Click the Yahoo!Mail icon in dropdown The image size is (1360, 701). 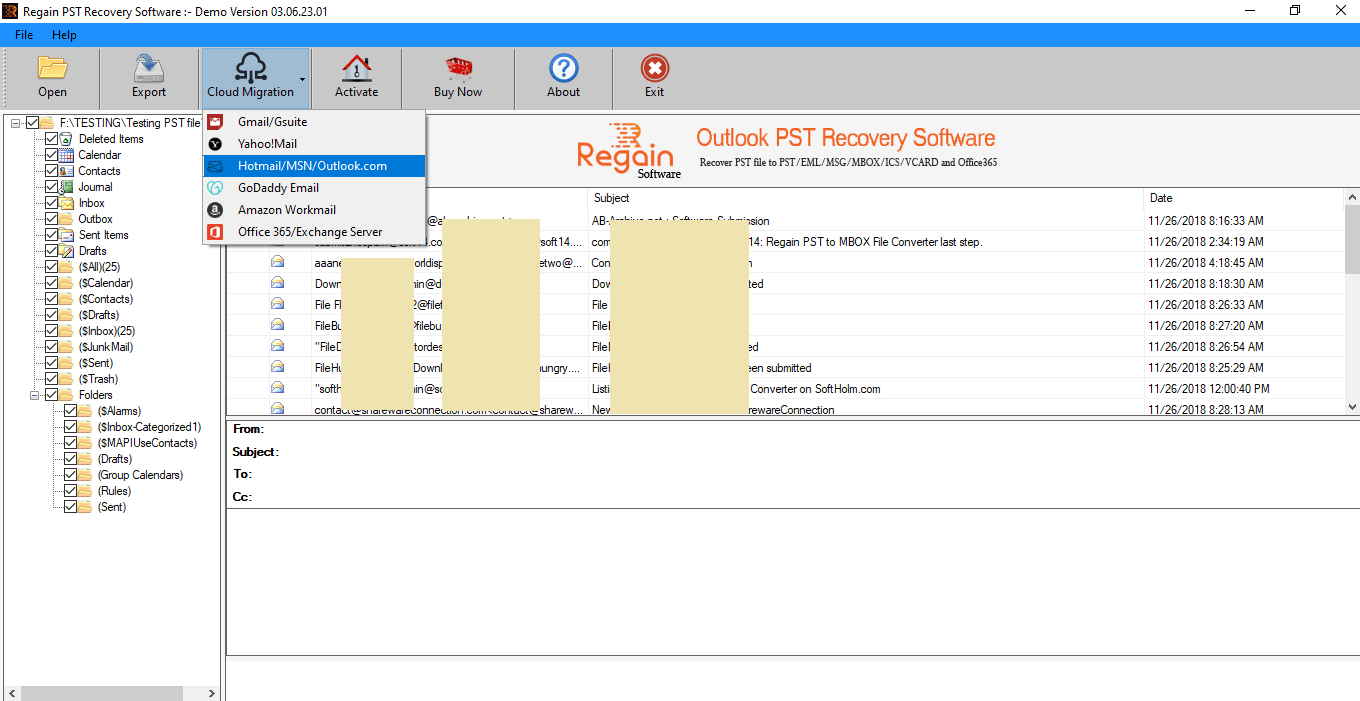tap(215, 144)
